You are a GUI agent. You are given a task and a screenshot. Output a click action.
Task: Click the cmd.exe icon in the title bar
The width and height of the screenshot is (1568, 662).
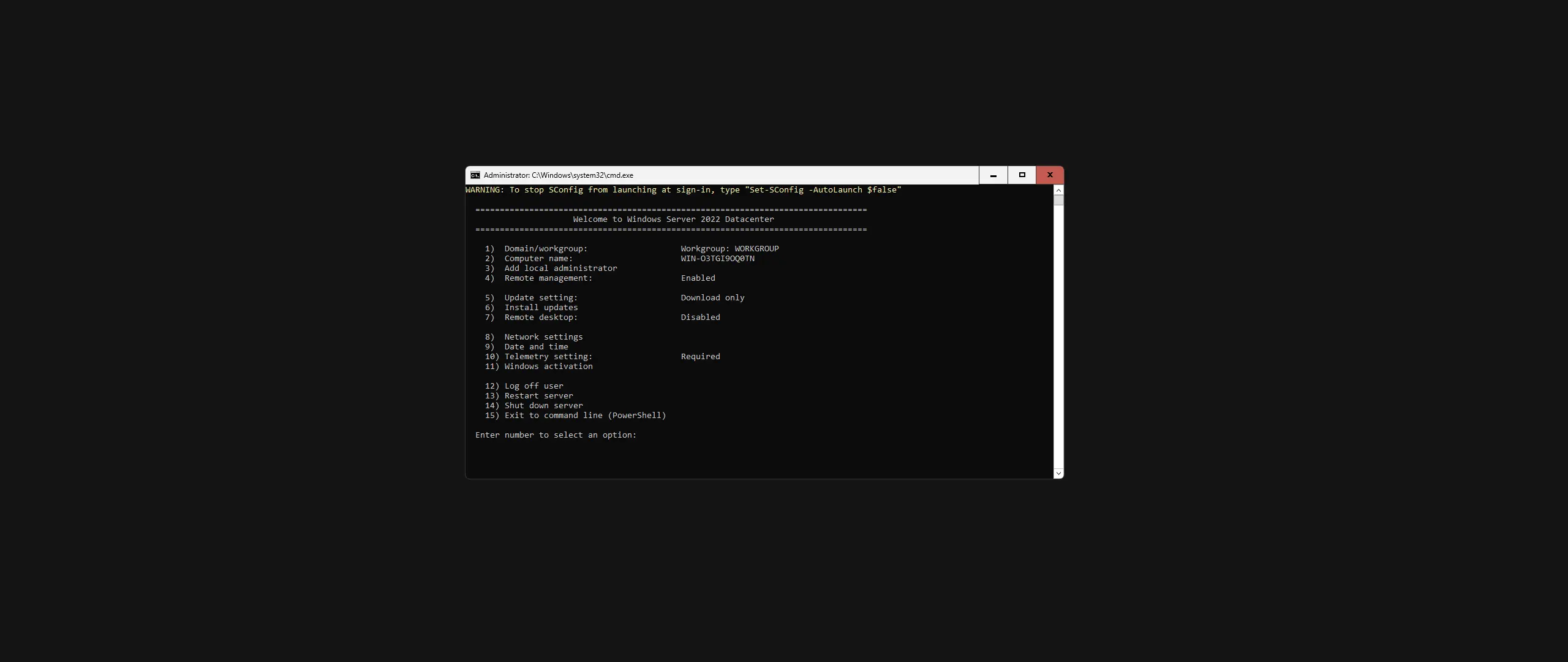[x=475, y=175]
